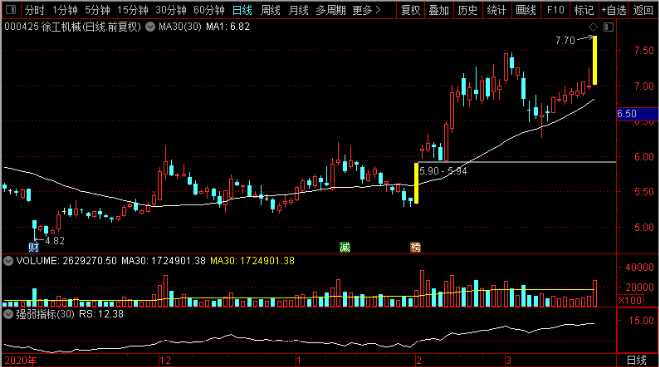Select the 30分钟 period tab

coord(171,10)
